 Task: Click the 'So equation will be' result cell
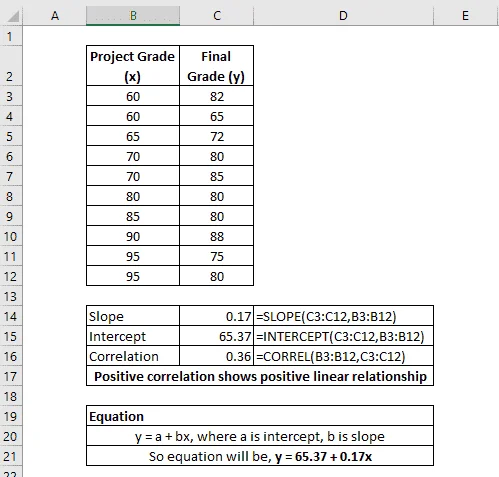(260, 456)
